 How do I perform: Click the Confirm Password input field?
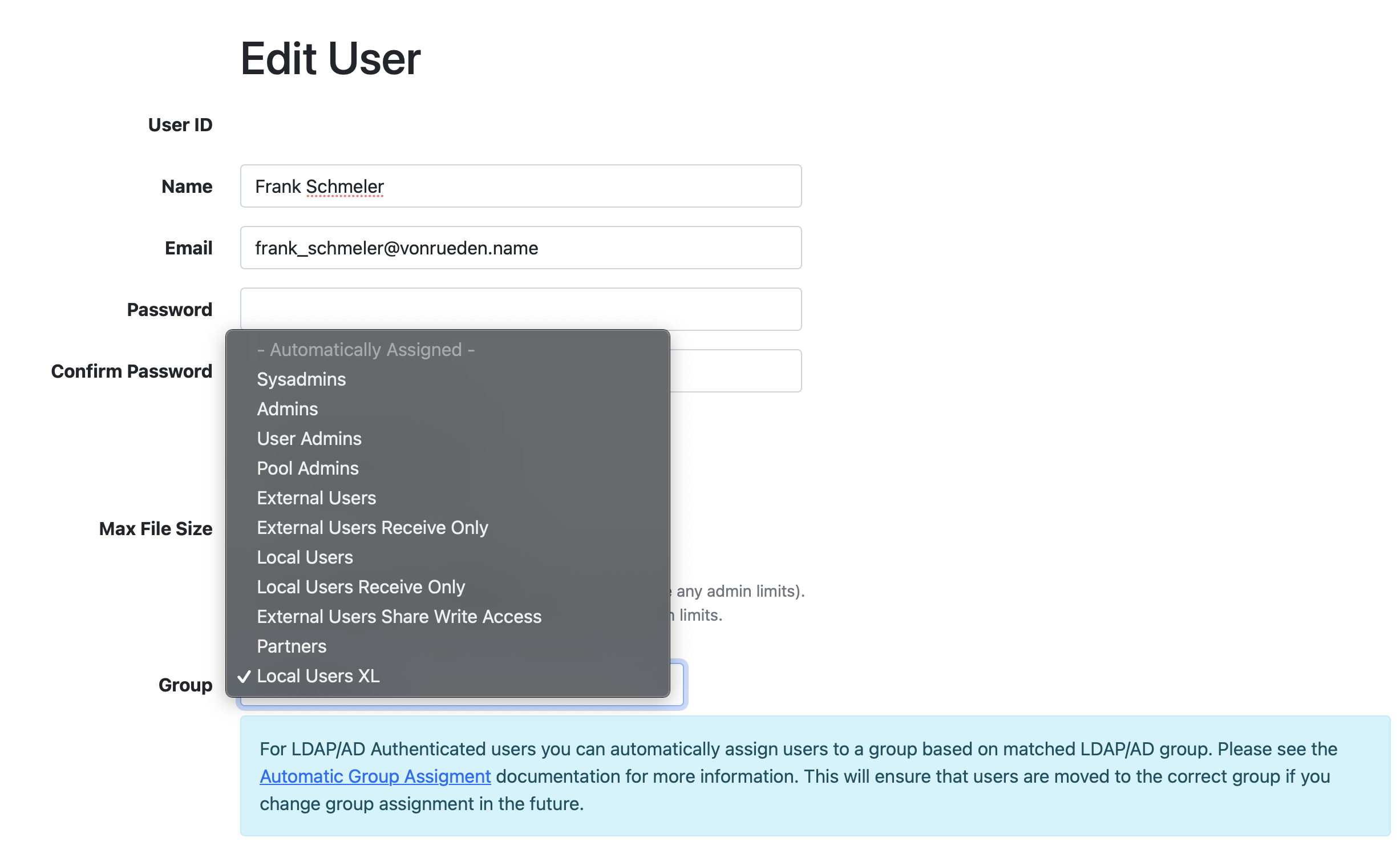click(x=739, y=371)
